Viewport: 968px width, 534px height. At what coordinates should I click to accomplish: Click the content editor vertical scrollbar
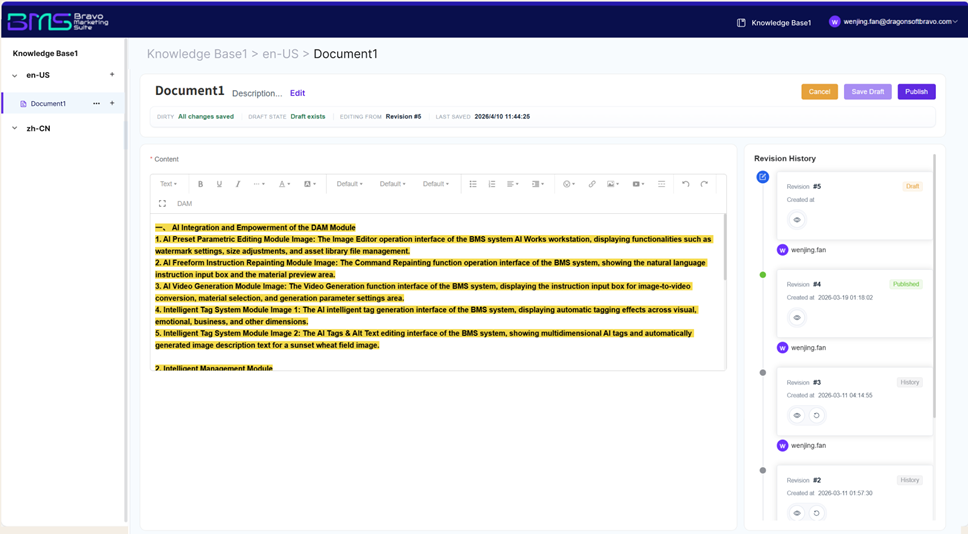pos(724,247)
